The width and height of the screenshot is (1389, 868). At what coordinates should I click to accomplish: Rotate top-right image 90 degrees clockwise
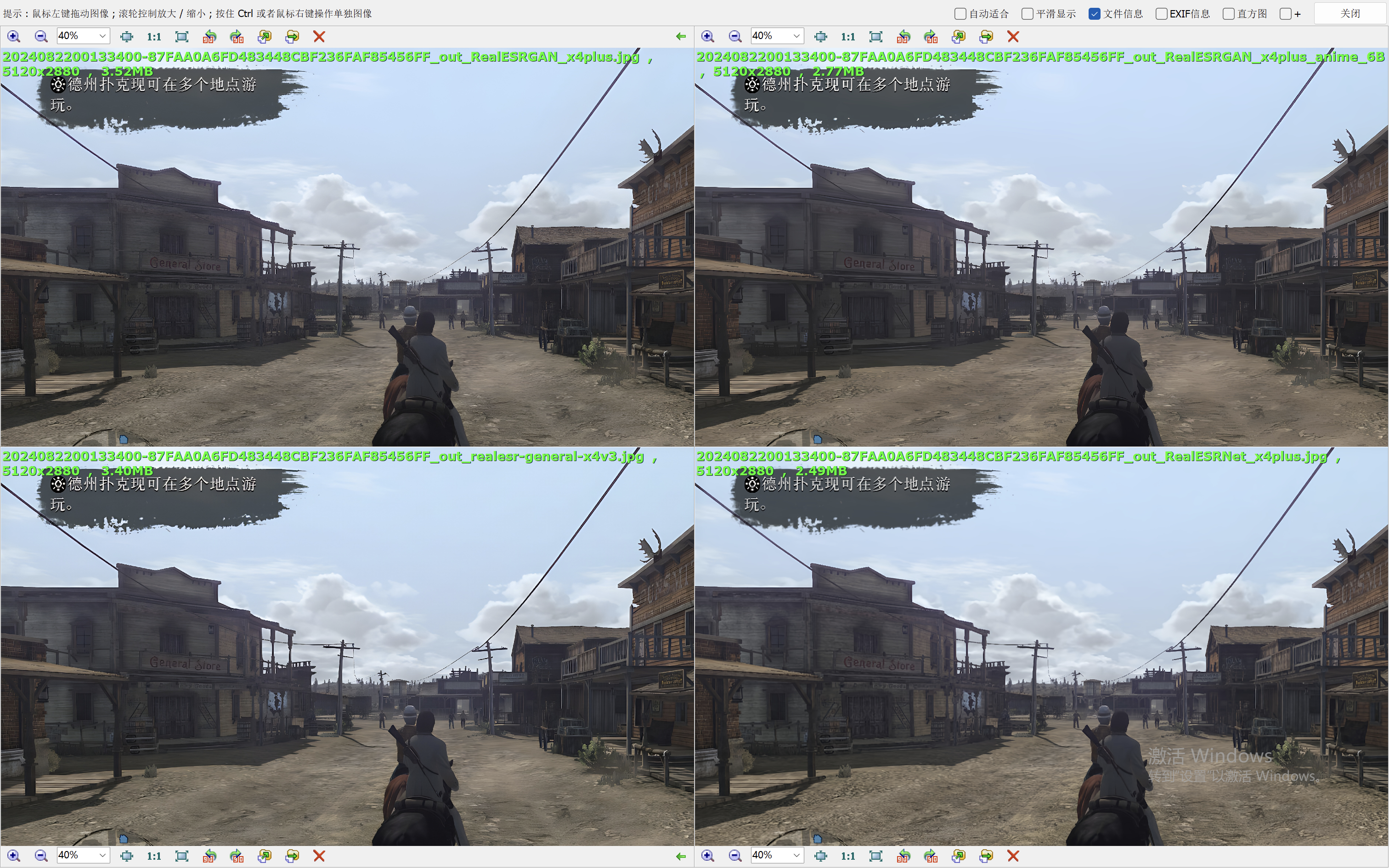tap(931, 37)
